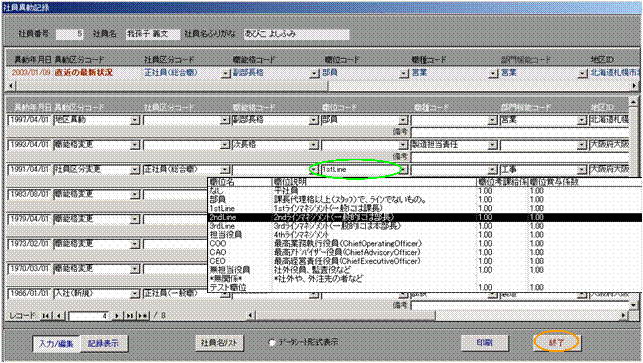Viewport: 643px width, 363px height.
Task: Switch to 記録表示 mode
Action: click(104, 343)
